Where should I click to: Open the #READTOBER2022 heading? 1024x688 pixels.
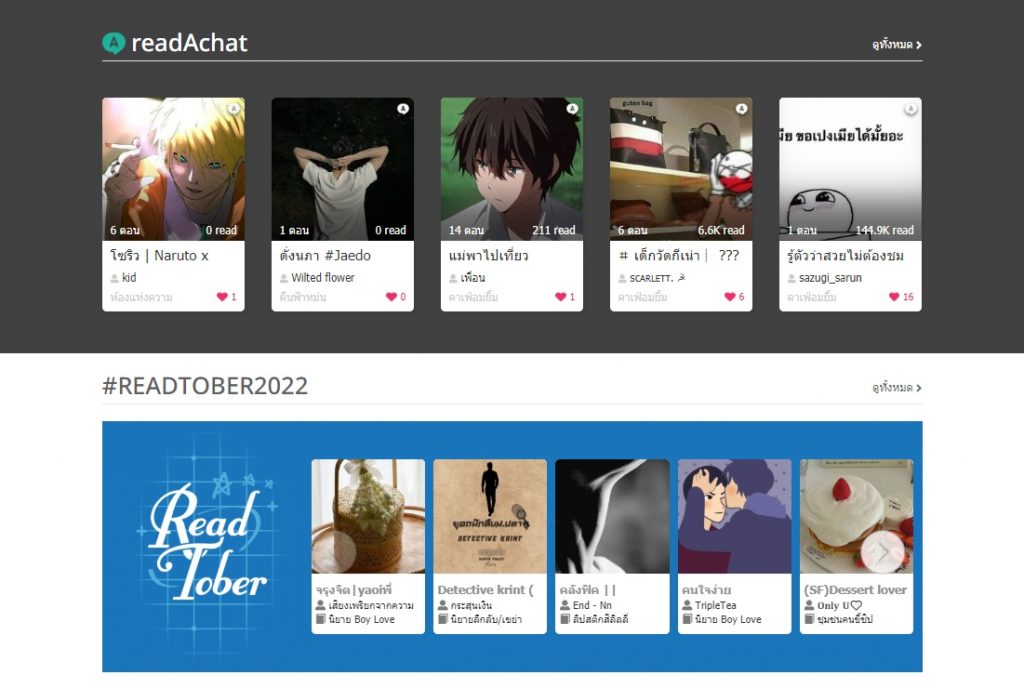(205, 387)
